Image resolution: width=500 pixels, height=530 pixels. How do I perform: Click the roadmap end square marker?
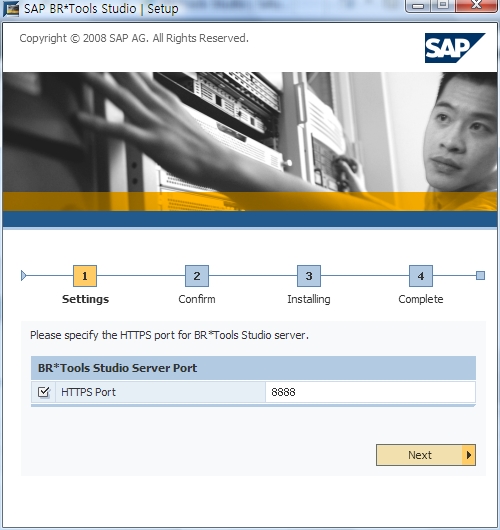point(480,275)
